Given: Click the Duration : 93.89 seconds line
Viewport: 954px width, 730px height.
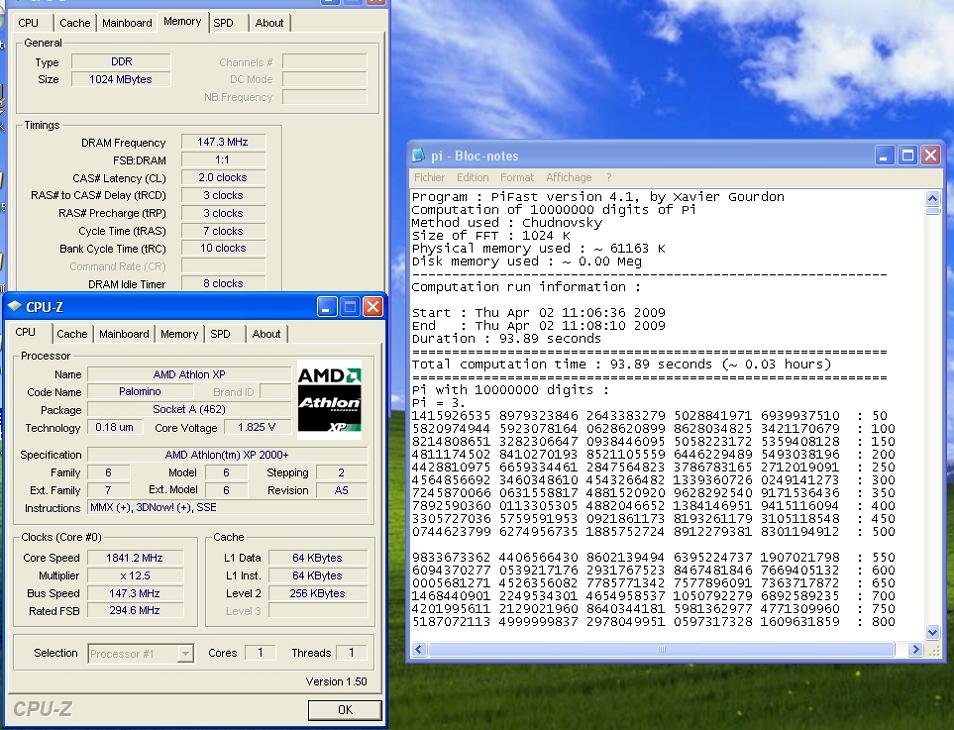Looking at the screenshot, I should (x=506, y=339).
